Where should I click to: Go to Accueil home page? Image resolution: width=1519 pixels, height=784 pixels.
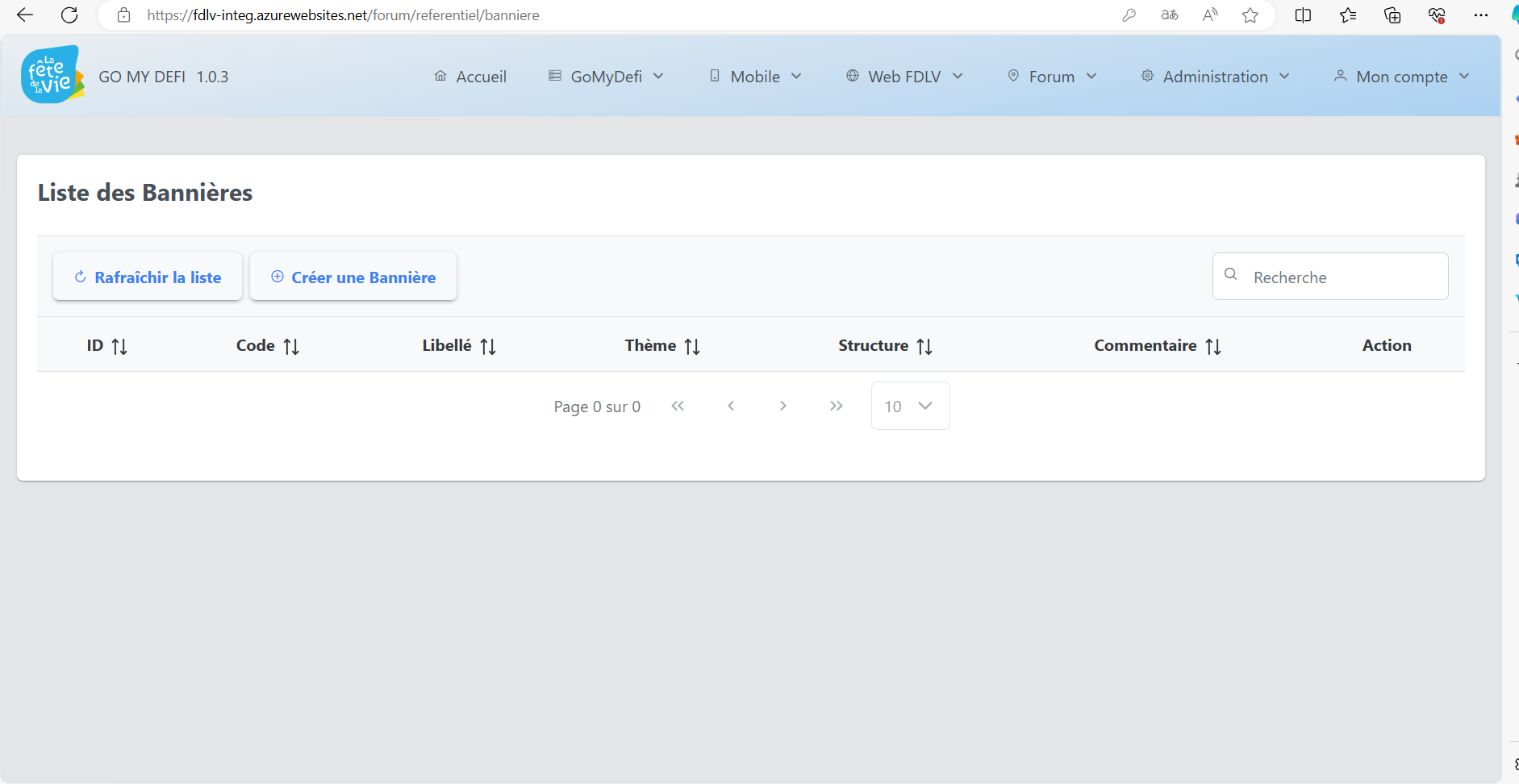click(471, 77)
